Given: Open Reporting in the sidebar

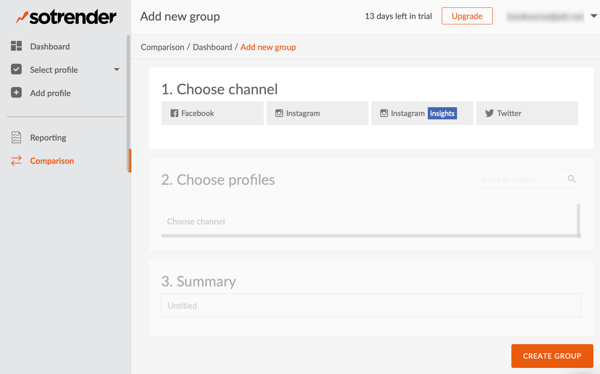Looking at the screenshot, I should [x=48, y=137].
